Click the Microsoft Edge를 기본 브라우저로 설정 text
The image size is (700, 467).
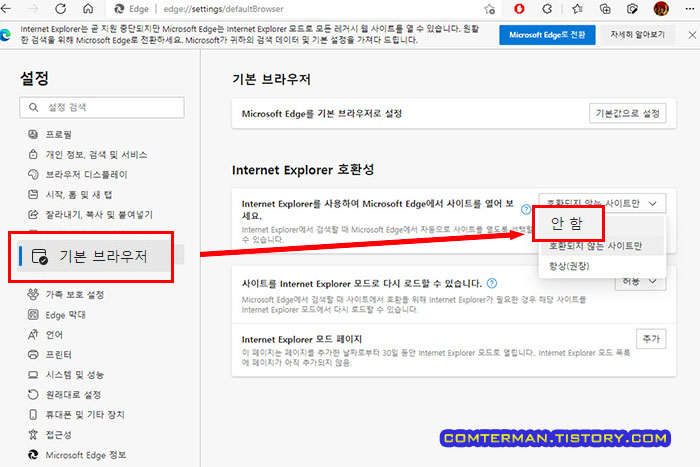pyautogui.click(x=322, y=113)
